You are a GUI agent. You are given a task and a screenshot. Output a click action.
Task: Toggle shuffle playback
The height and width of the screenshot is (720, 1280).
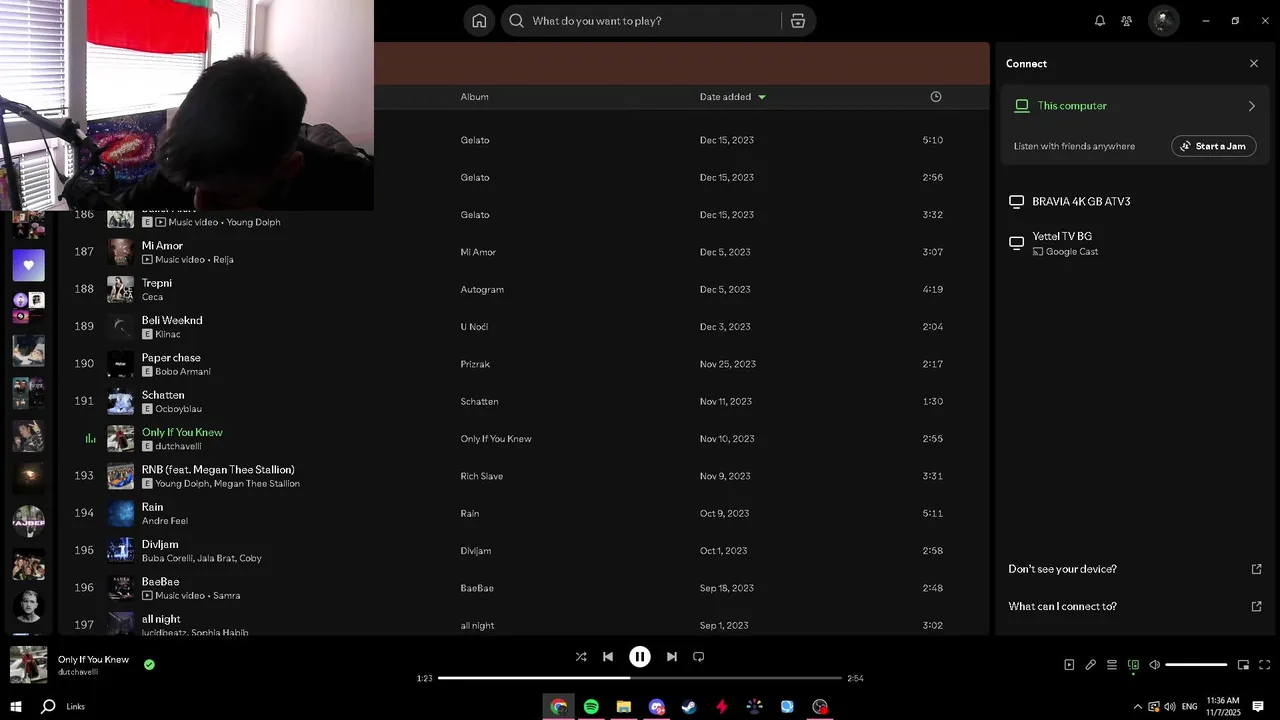(581, 657)
